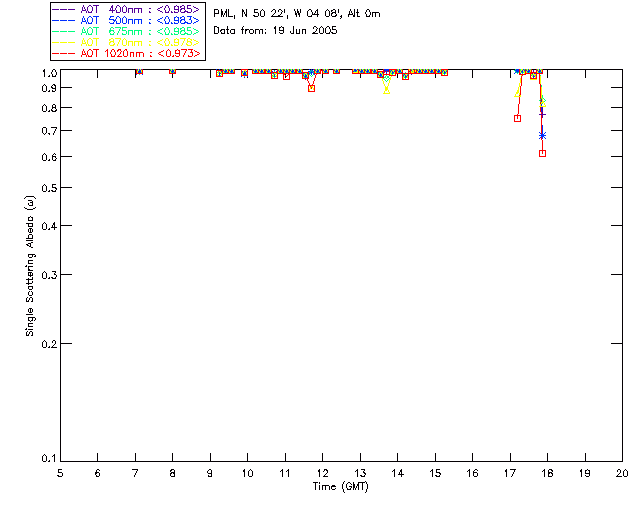This screenshot has width=640, height=512.
Task: Click the AOT 1020nm legend entry
Action: click(126, 53)
